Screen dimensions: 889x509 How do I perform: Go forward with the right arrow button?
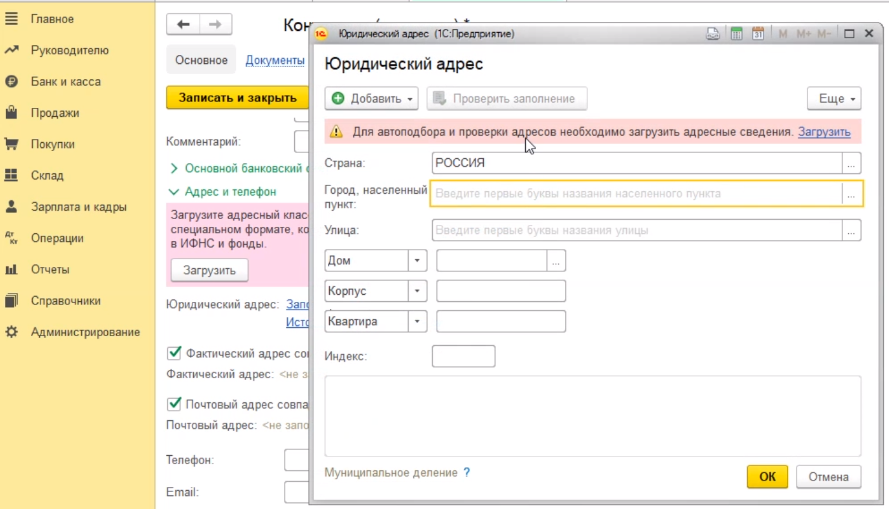215,24
